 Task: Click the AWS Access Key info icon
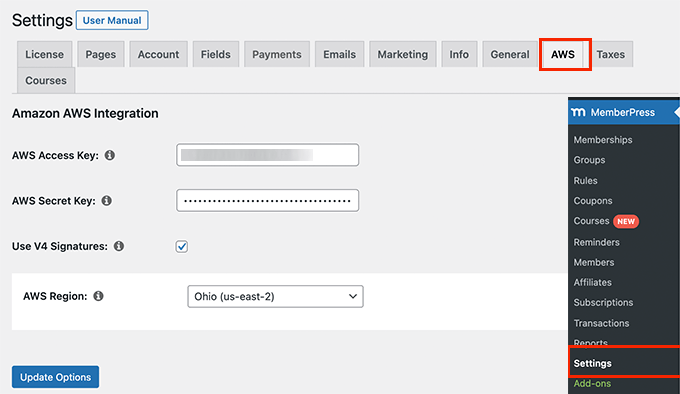[x=110, y=155]
